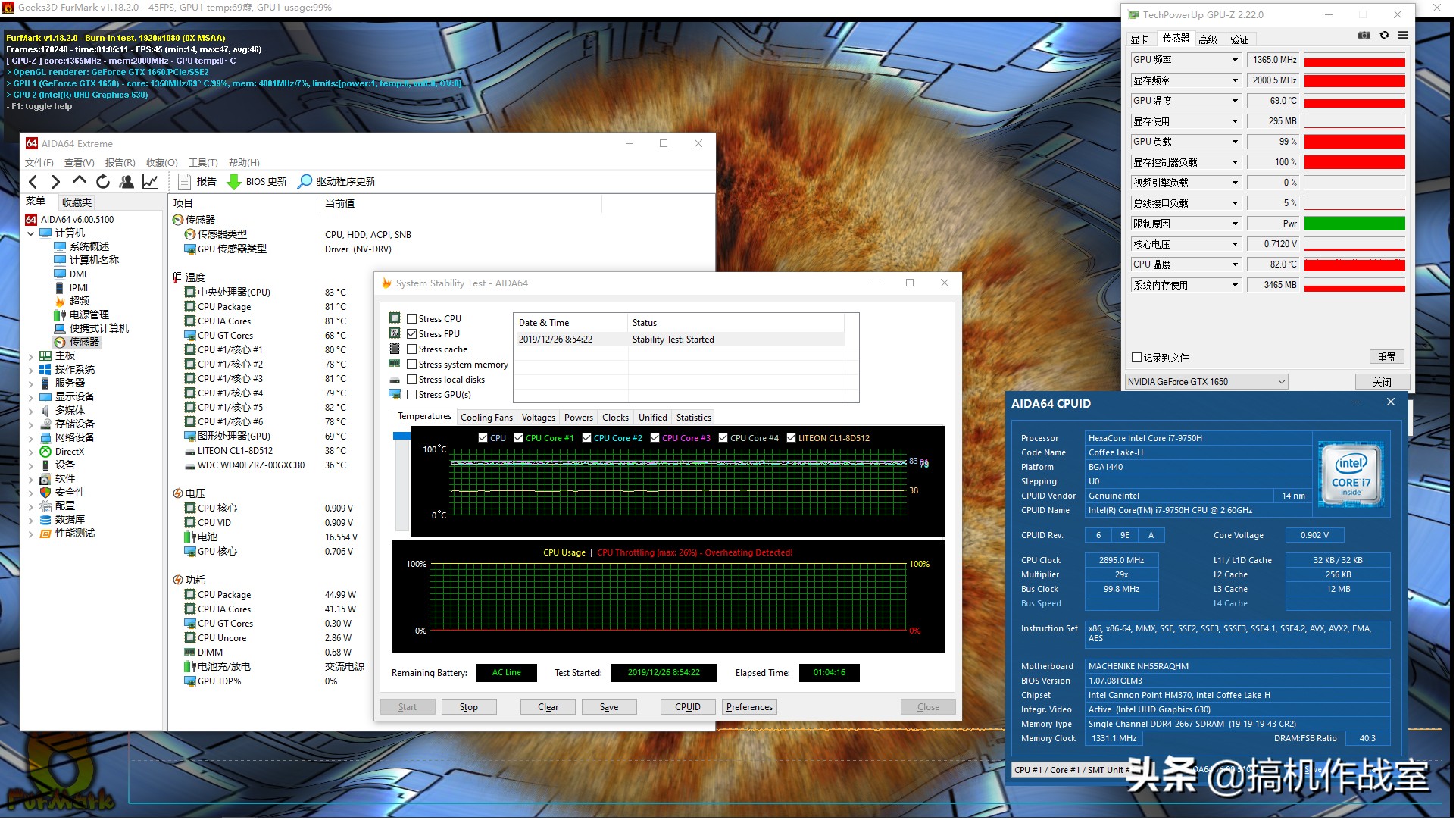This screenshot has height=820, width=1456.
Task: Click the GPU-Z refresh icon
Action: tap(1385, 36)
